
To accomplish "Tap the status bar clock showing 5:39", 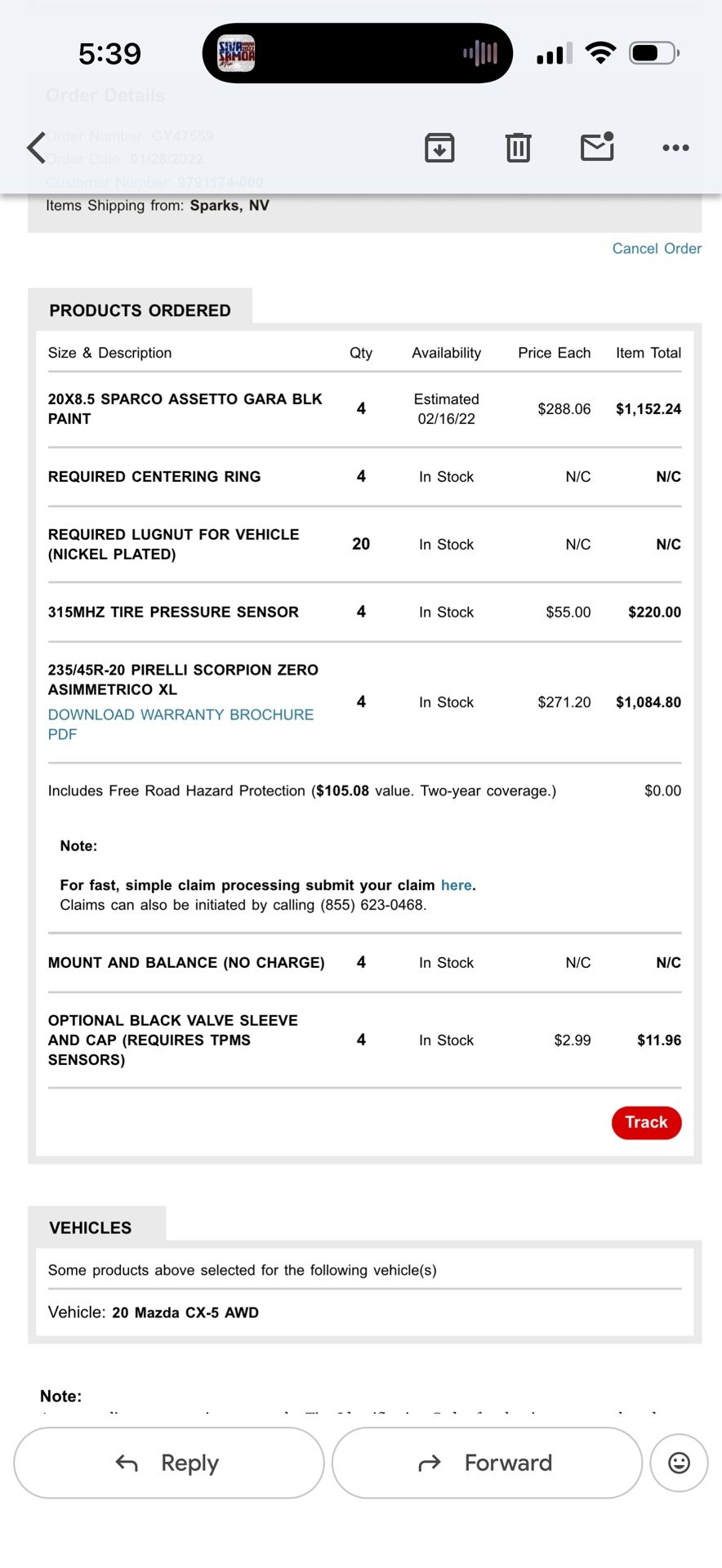I will (x=109, y=54).
